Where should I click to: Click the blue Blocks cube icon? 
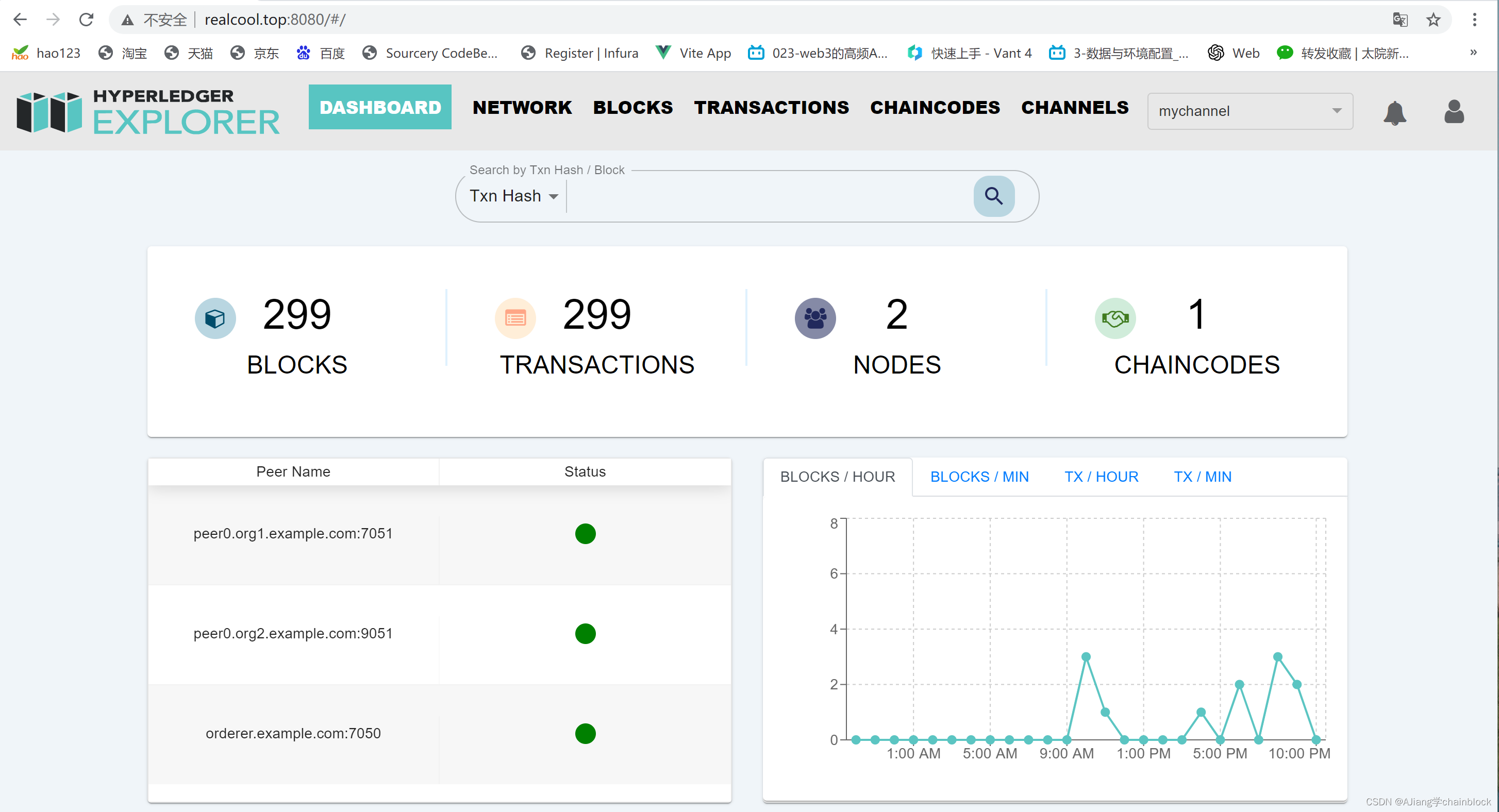215,318
